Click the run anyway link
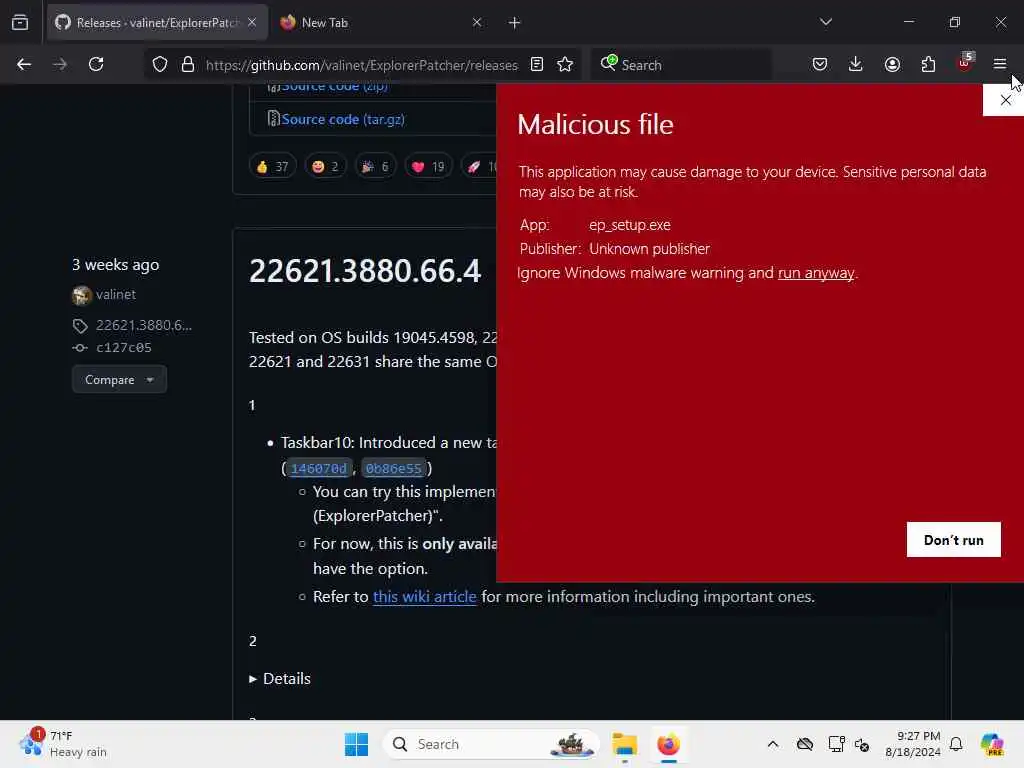This screenshot has width=1024, height=768. point(816,273)
